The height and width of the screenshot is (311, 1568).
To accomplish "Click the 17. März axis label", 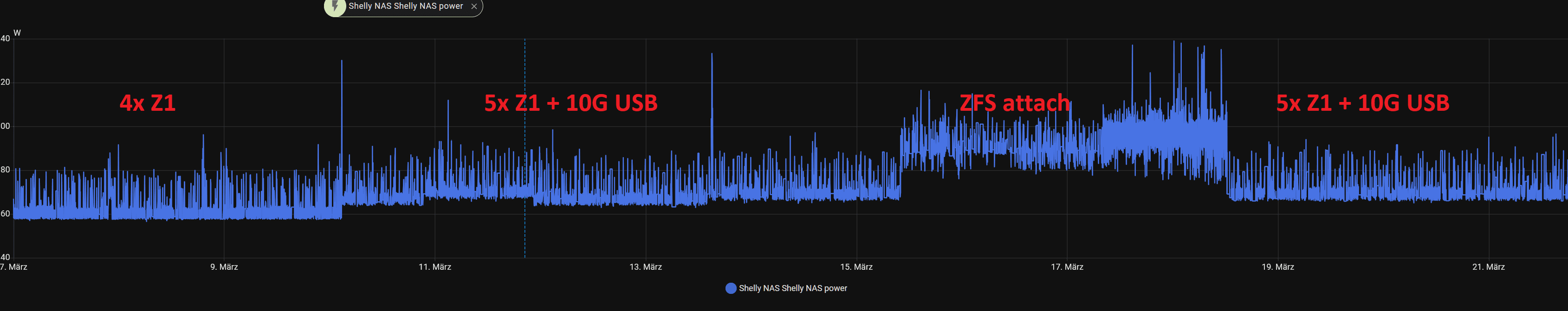I will coord(1067,267).
